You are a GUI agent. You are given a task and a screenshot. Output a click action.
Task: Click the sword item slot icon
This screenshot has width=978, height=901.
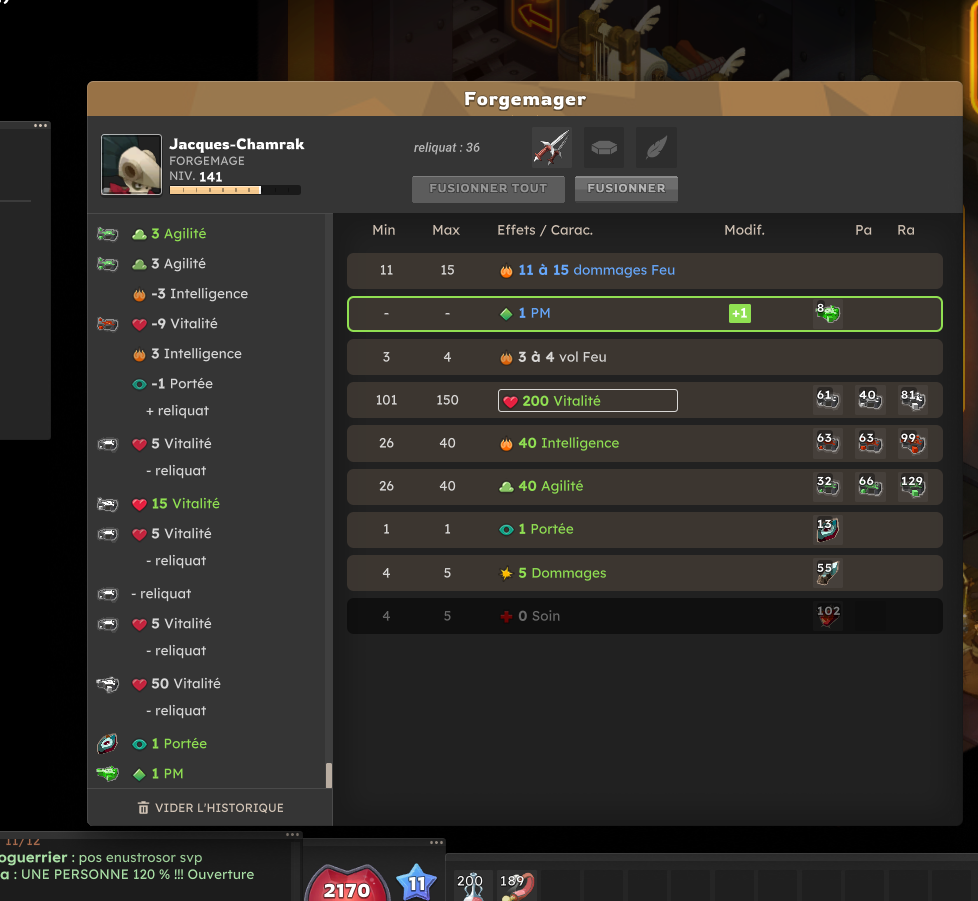point(551,147)
